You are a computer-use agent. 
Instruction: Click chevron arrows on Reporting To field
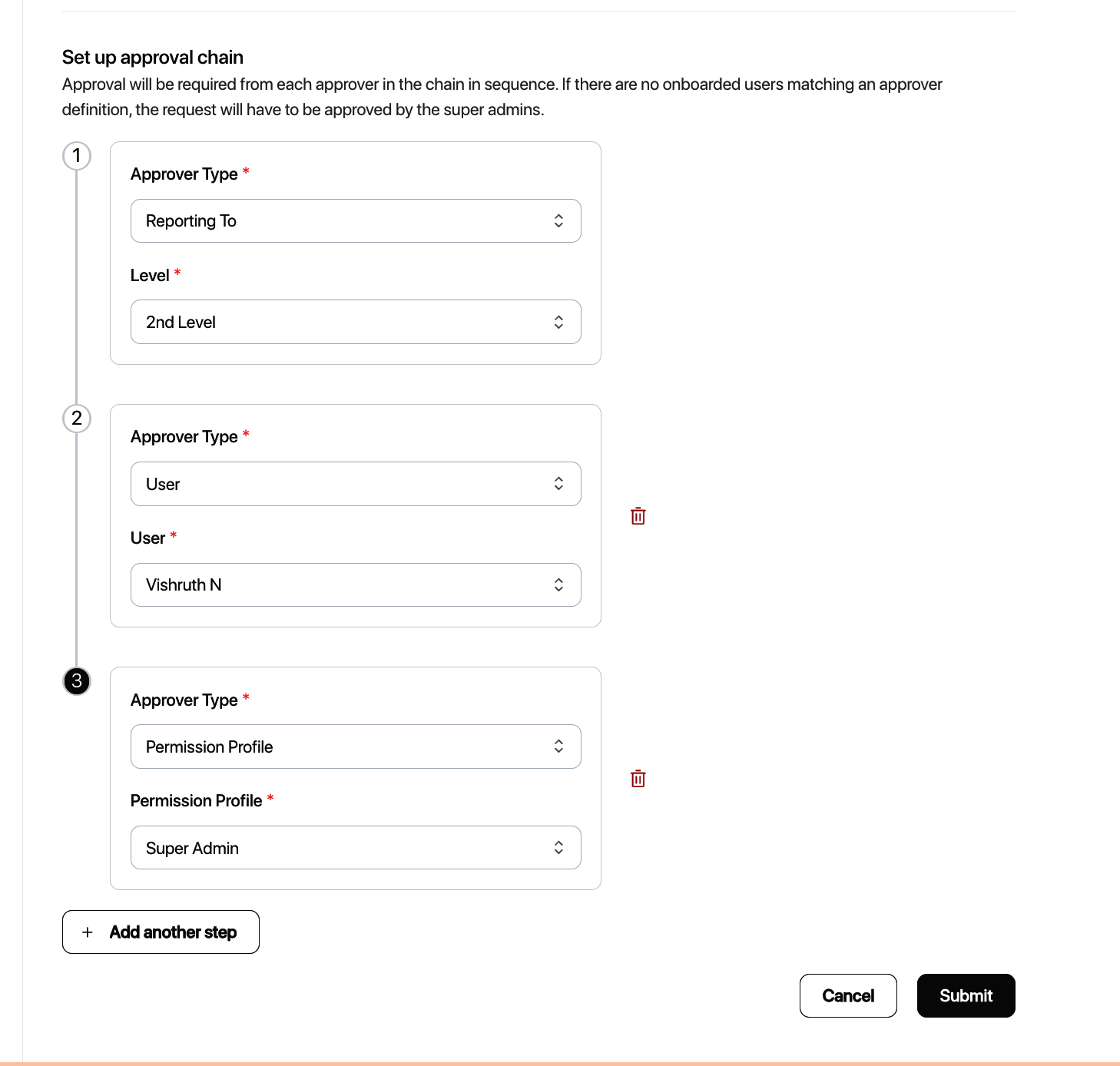point(558,221)
